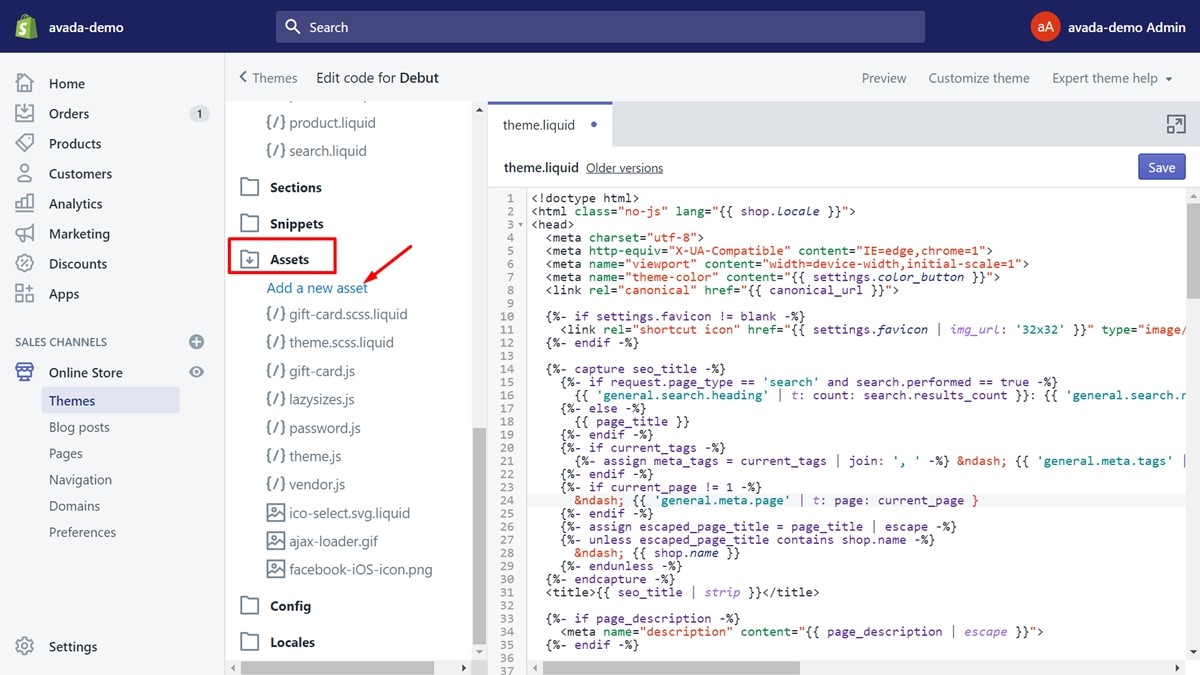
Task: Open the gift-card.js file
Action: (322, 371)
